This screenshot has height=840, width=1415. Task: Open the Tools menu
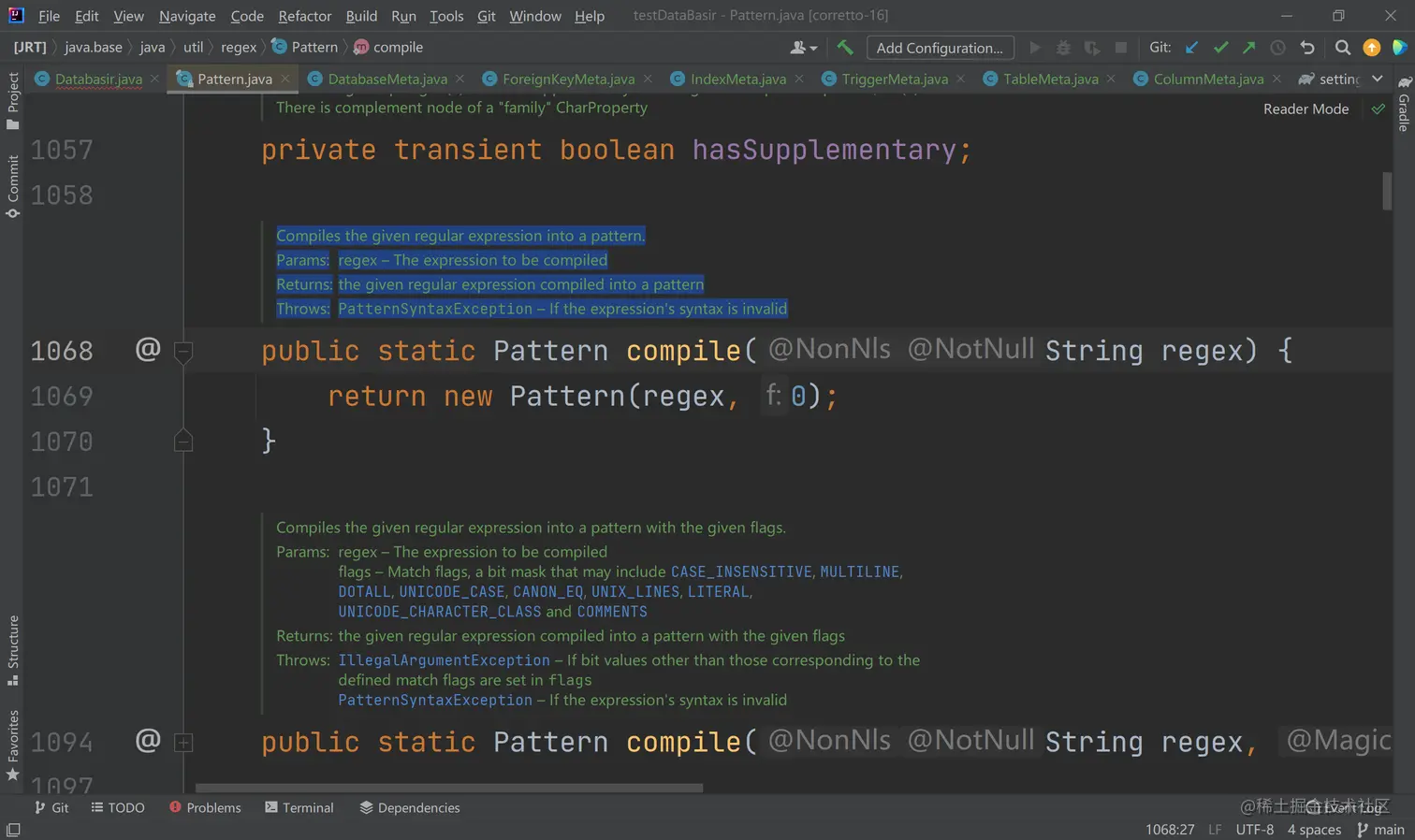446,16
